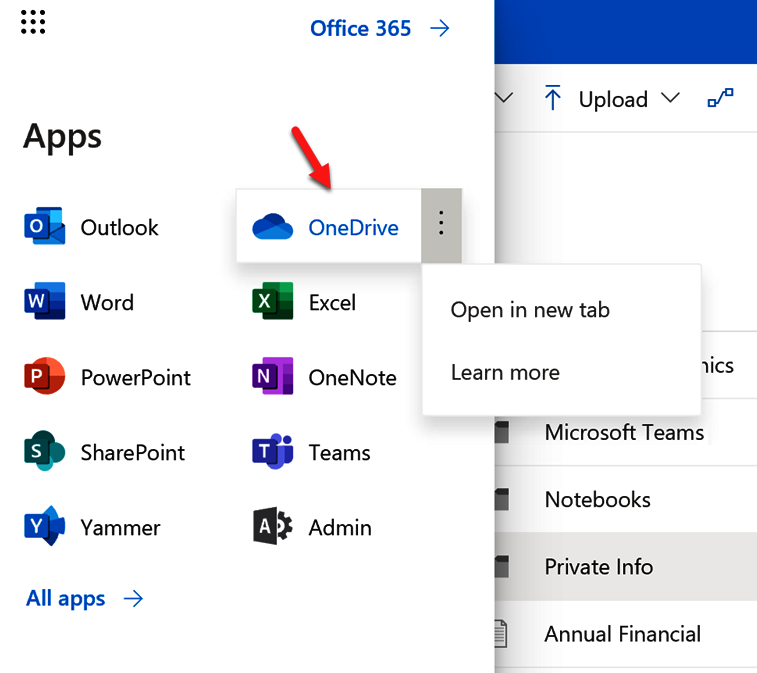Launch Word from its icon
Screen dimensions: 757x673
pos(44,301)
